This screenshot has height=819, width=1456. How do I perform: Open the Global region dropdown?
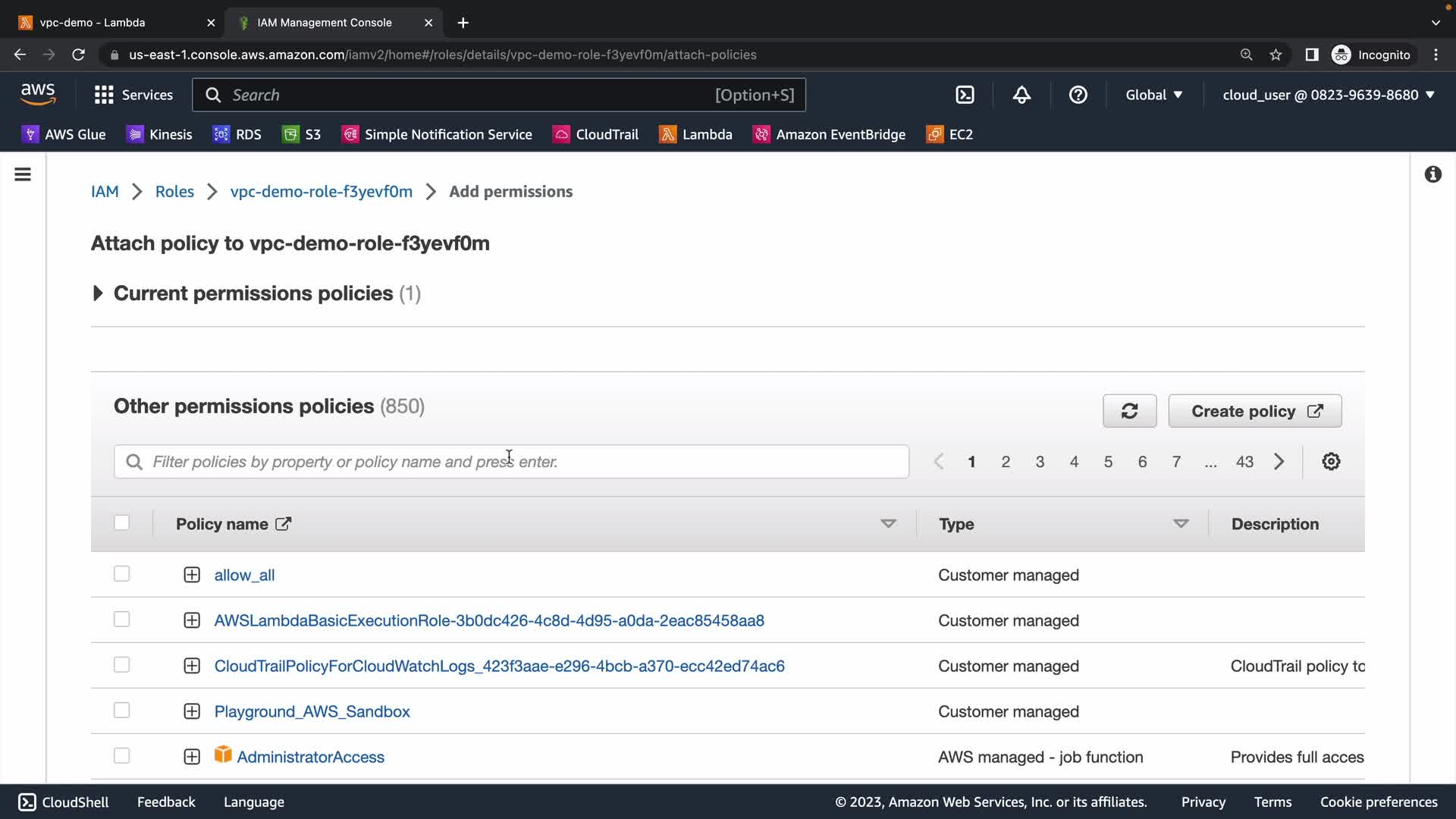[1153, 95]
